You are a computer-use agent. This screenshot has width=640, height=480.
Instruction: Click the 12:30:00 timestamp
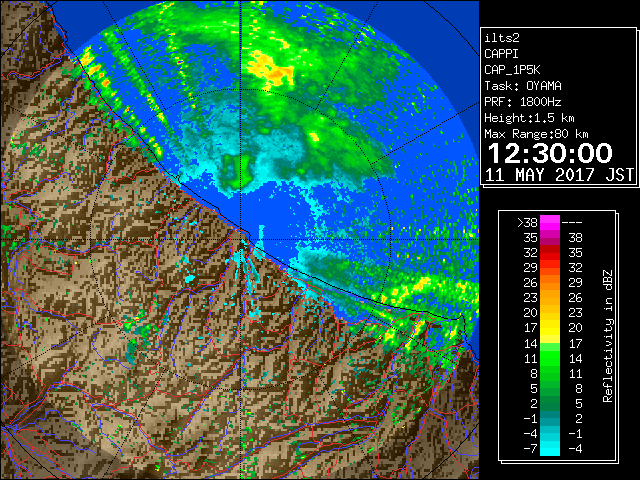(x=550, y=153)
